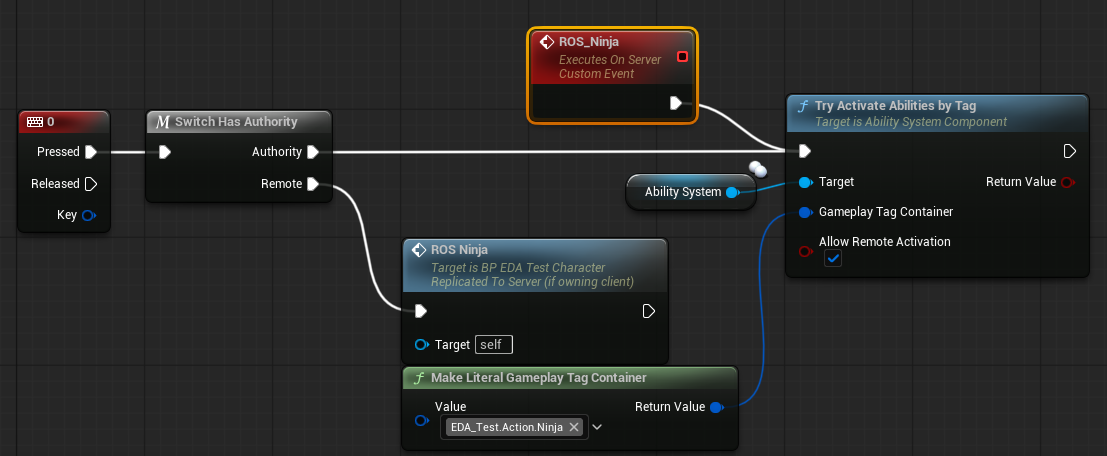Click the Authority output pin on Switch Has Authority
This screenshot has width=1107, height=456.
313,152
